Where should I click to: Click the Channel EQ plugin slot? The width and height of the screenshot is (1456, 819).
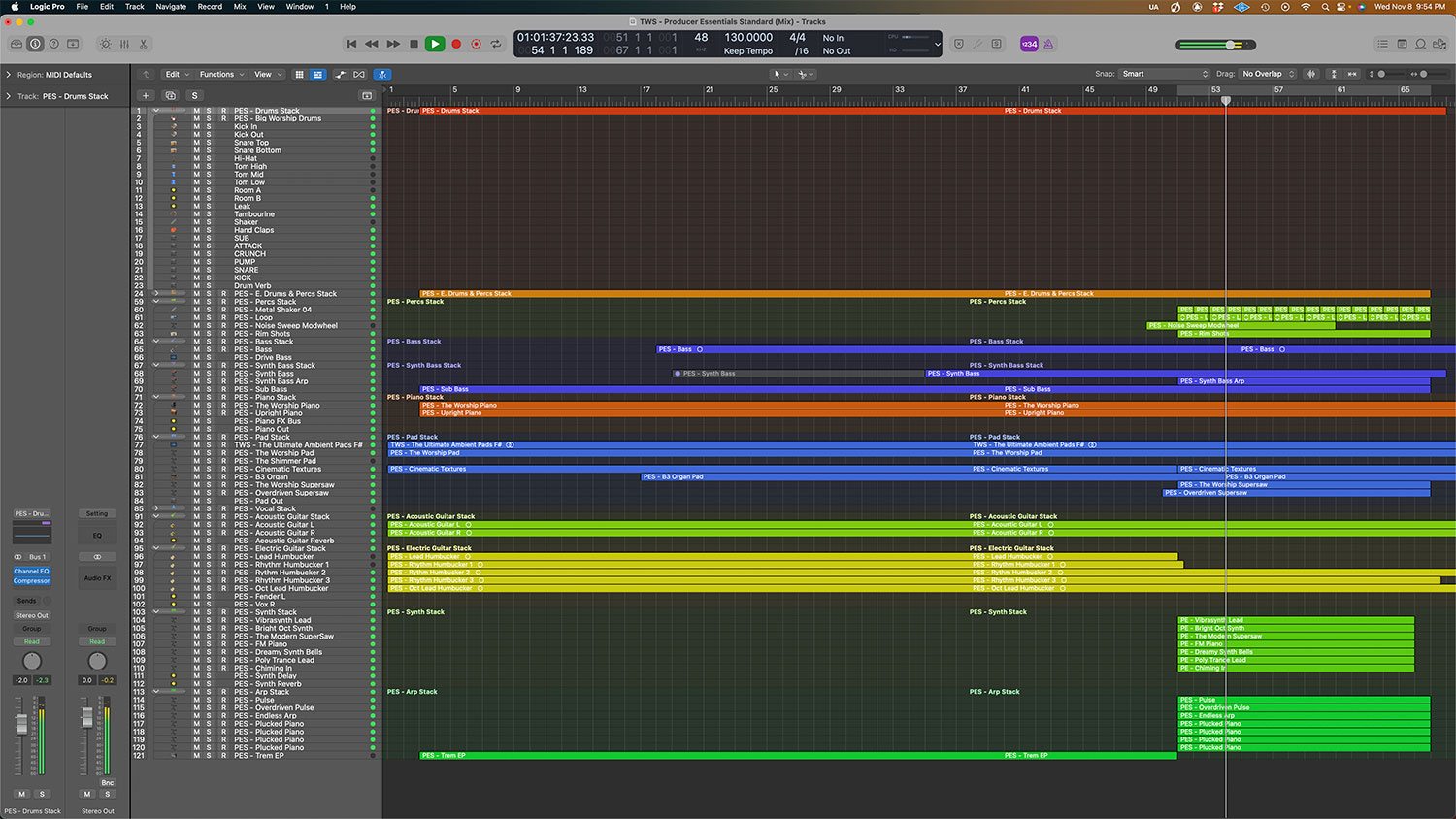pyautogui.click(x=31, y=572)
